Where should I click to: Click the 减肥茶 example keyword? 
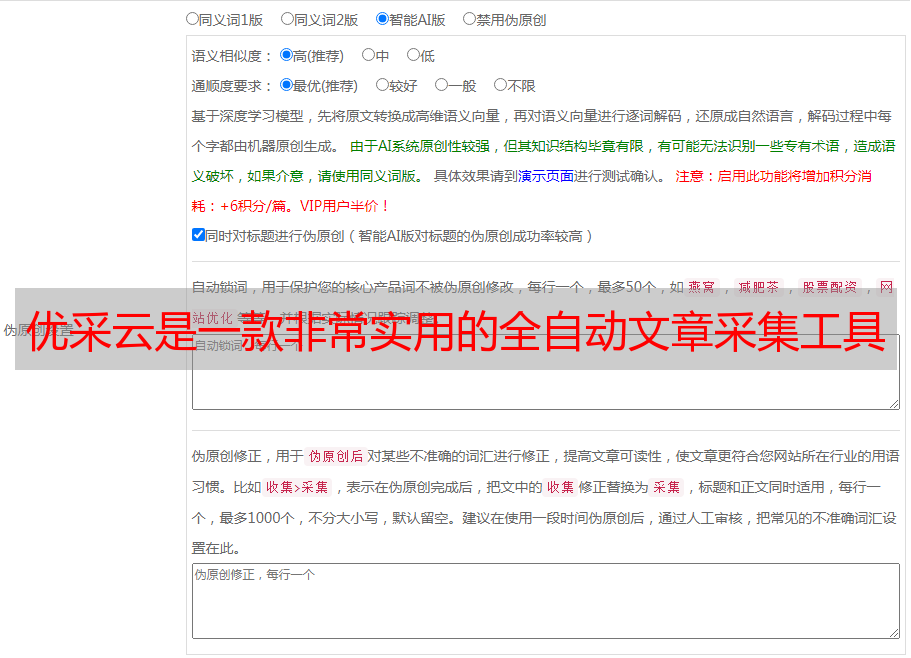pyautogui.click(x=758, y=287)
